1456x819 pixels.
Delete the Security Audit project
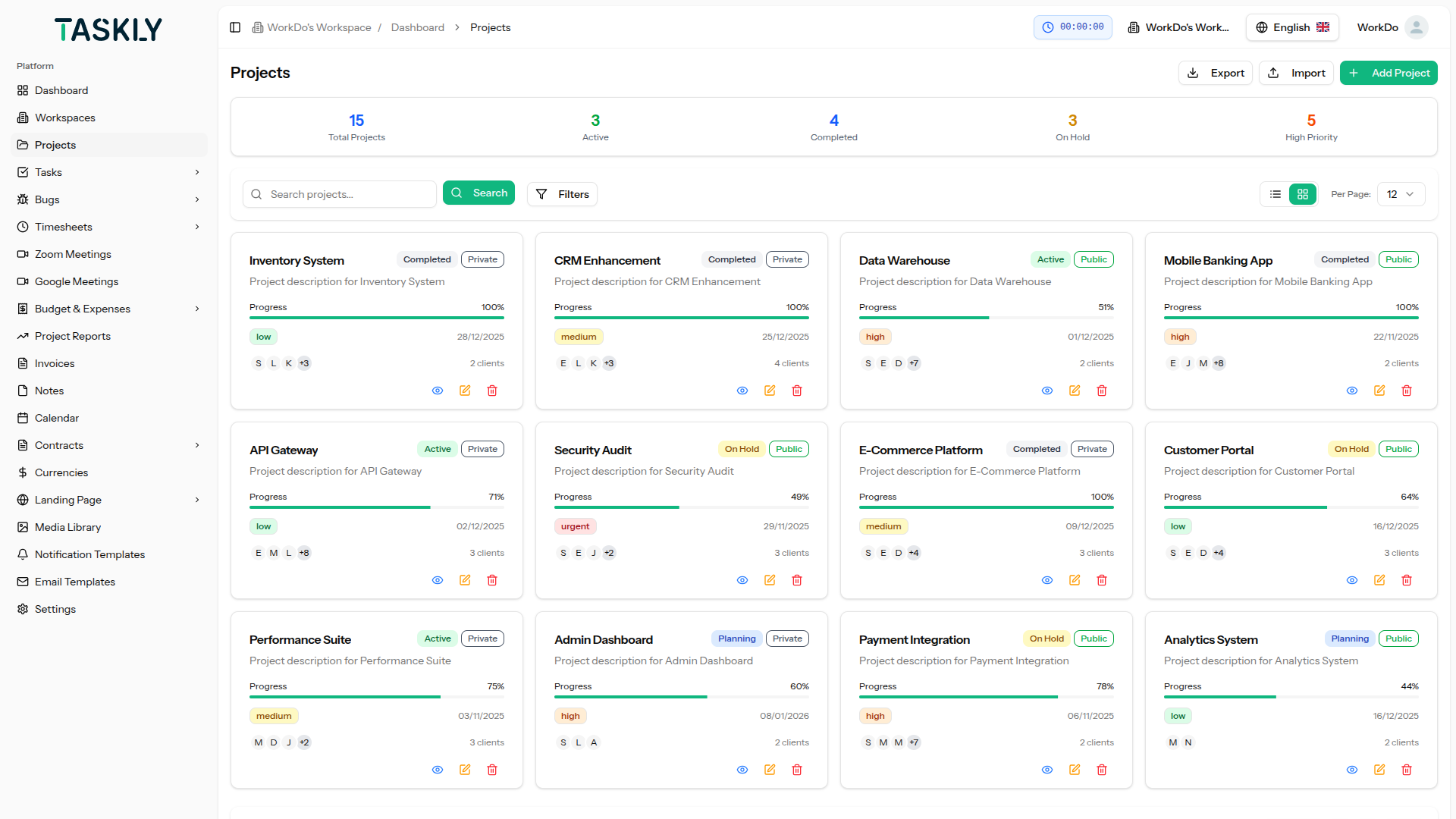[797, 580]
